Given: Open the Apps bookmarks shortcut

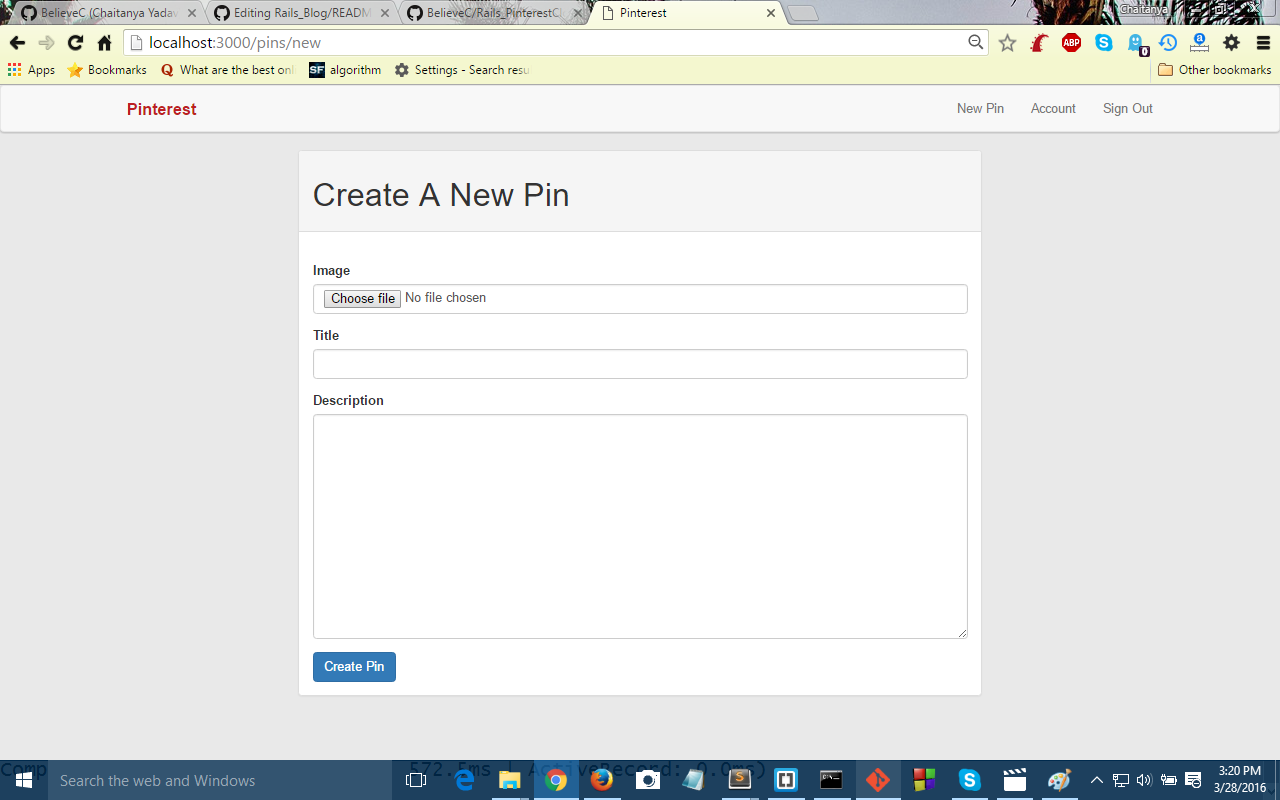Looking at the screenshot, I should tap(31, 70).
